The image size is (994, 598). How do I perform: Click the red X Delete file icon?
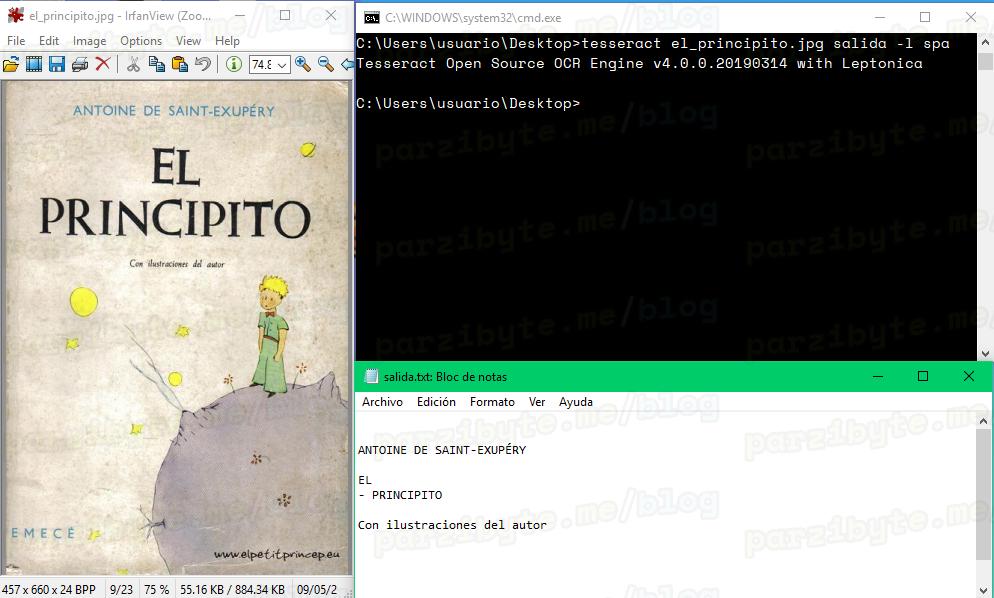[x=102, y=64]
